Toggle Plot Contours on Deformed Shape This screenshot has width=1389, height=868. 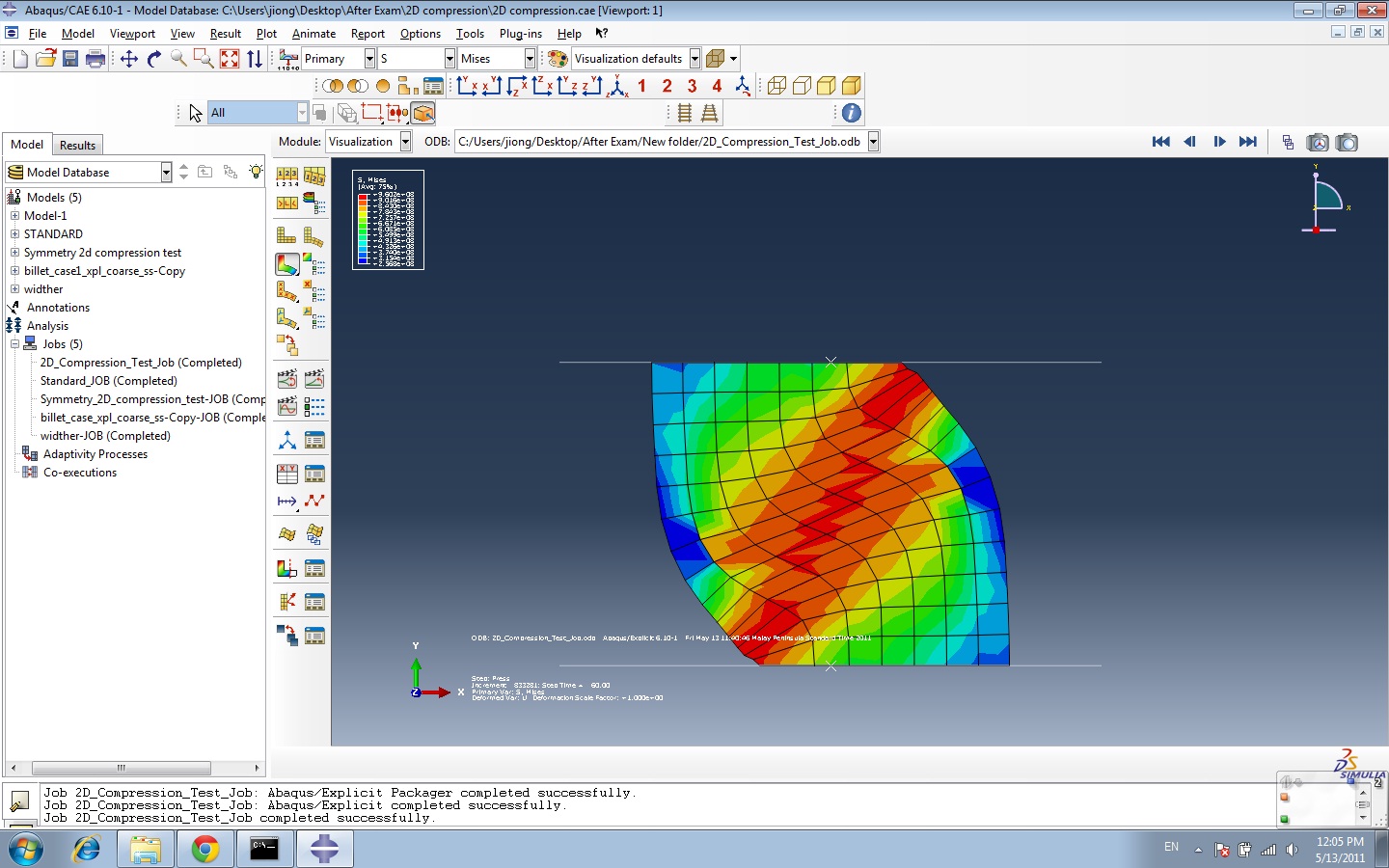[x=287, y=263]
